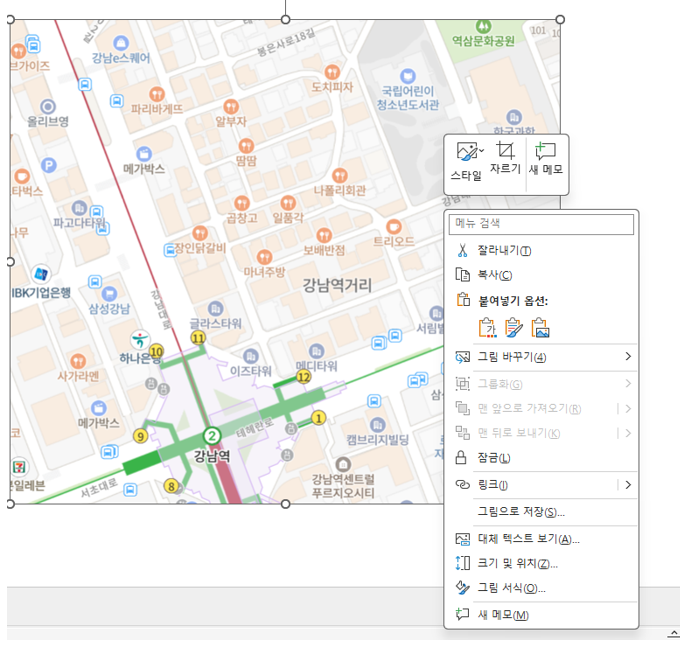Open View Alt Text (대체 텍스트 보기)
The image size is (680, 651).
(x=541, y=539)
